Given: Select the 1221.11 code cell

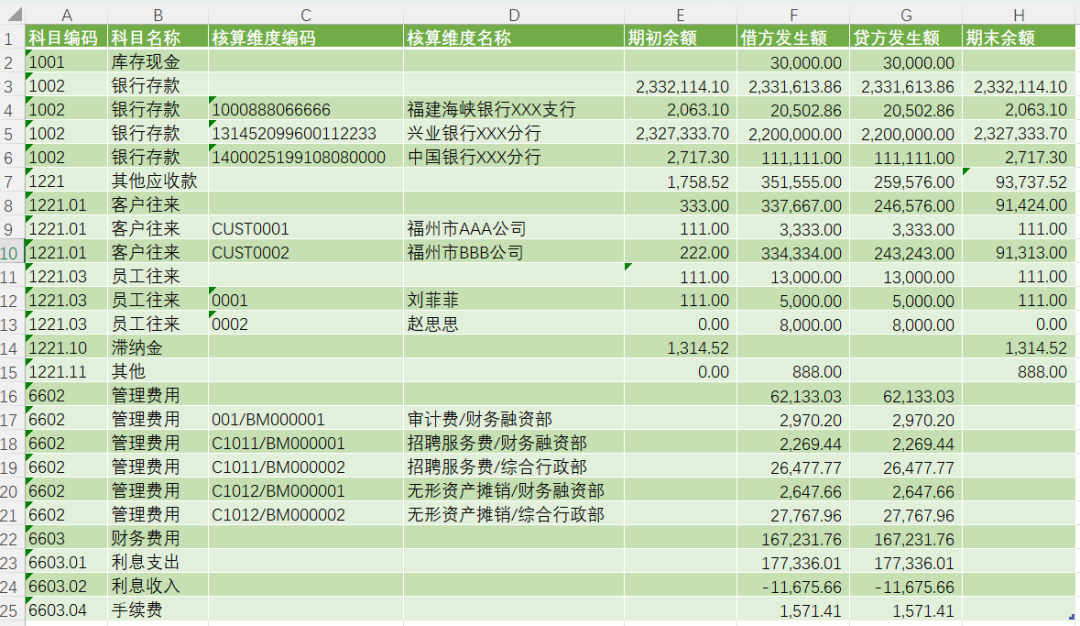Looking at the screenshot, I should (x=66, y=372).
